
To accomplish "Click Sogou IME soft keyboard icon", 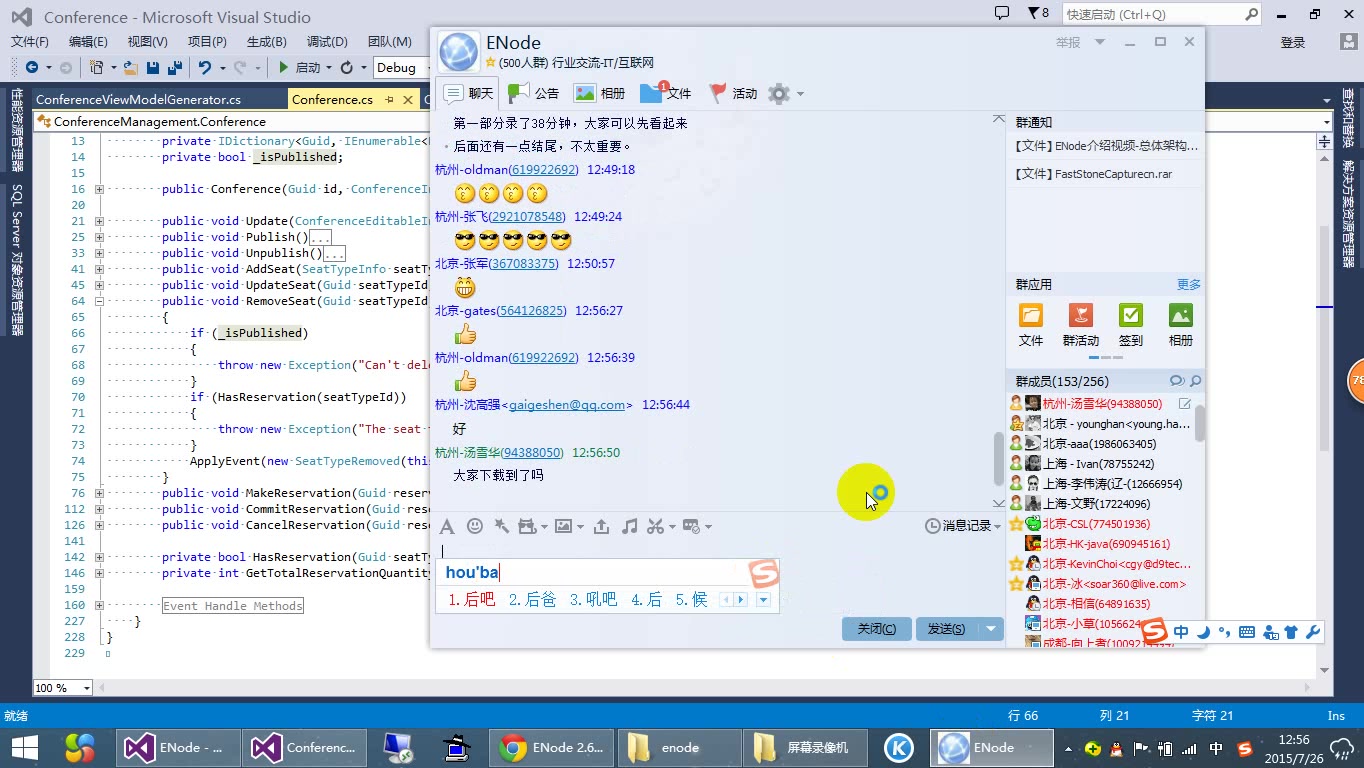I will 1247,632.
